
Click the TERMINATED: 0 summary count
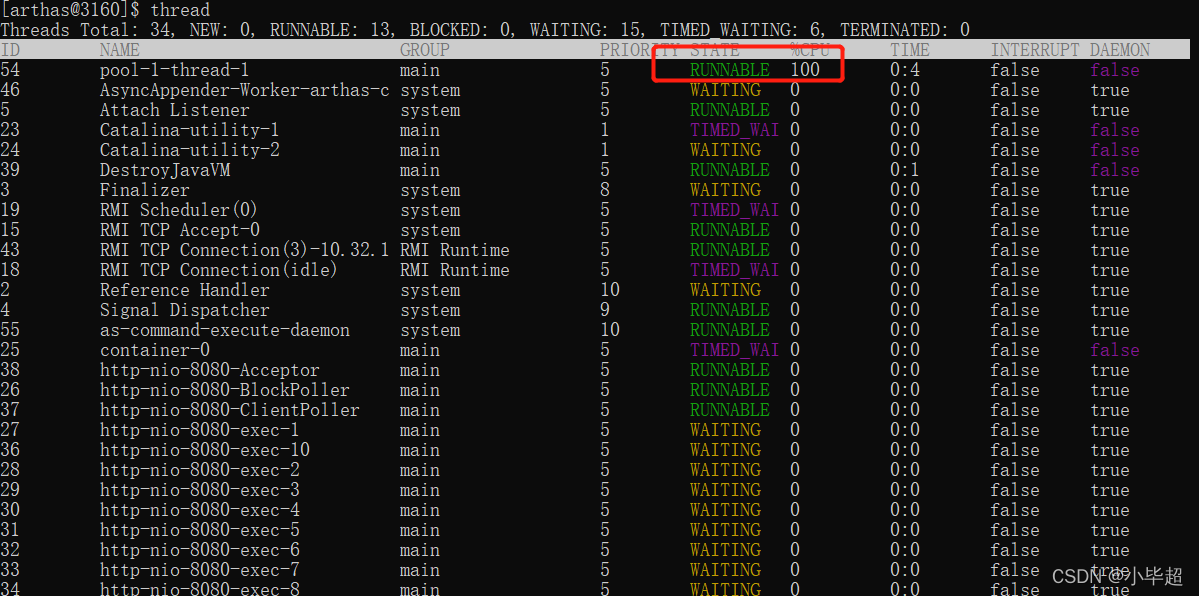tap(905, 31)
